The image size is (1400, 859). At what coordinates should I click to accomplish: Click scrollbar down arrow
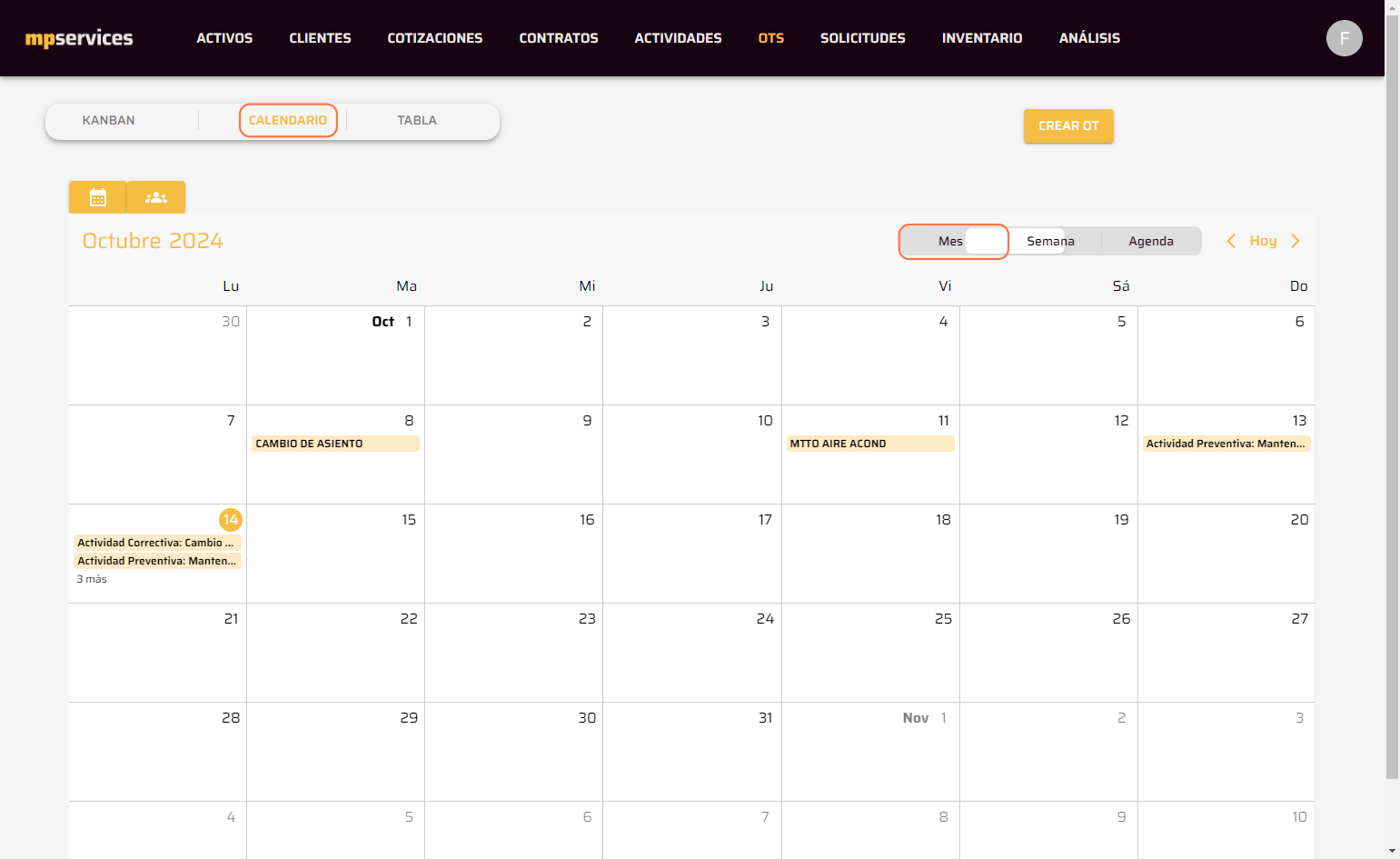pos(1392,851)
